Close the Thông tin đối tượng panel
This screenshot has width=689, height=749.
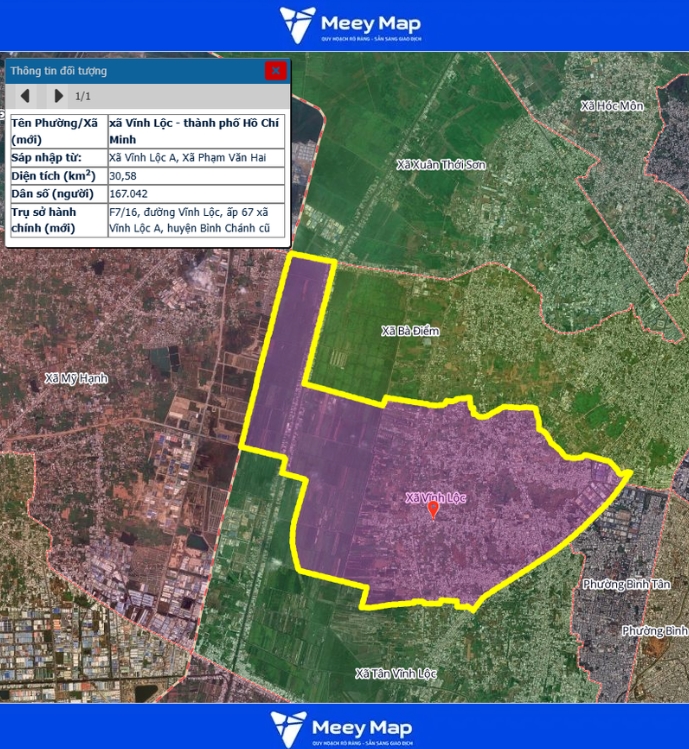275,71
